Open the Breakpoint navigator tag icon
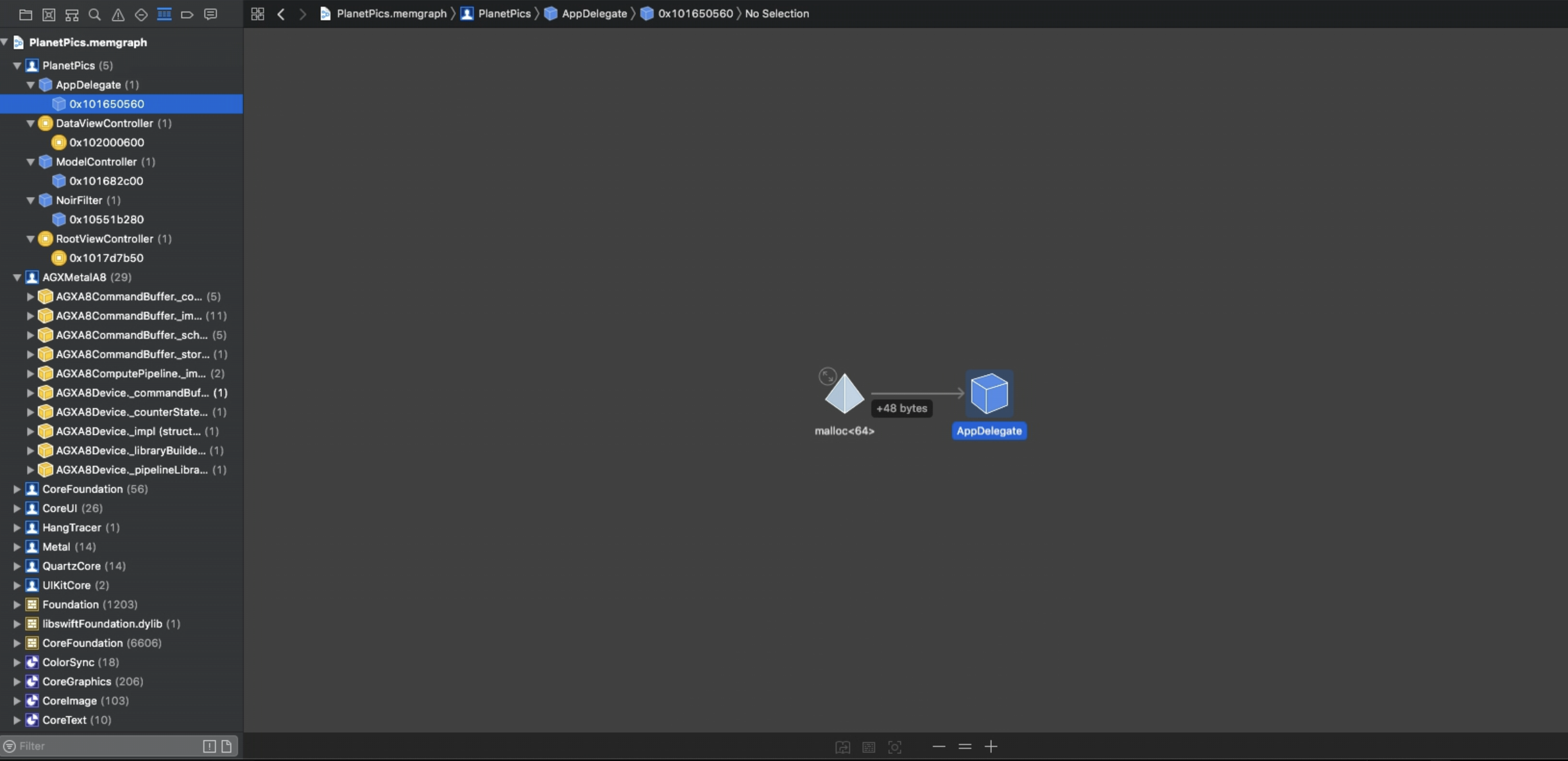Image resolution: width=1568 pixels, height=761 pixels. coord(187,14)
